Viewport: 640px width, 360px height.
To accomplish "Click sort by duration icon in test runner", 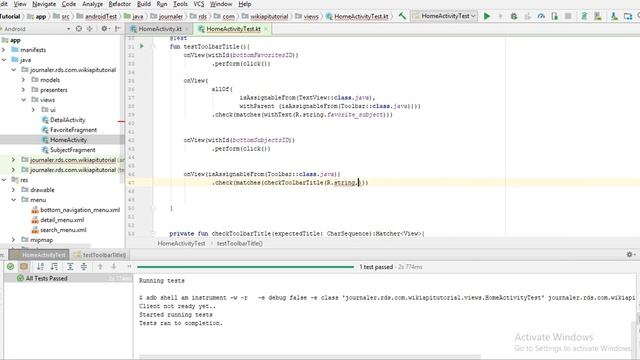I will point(54,267).
